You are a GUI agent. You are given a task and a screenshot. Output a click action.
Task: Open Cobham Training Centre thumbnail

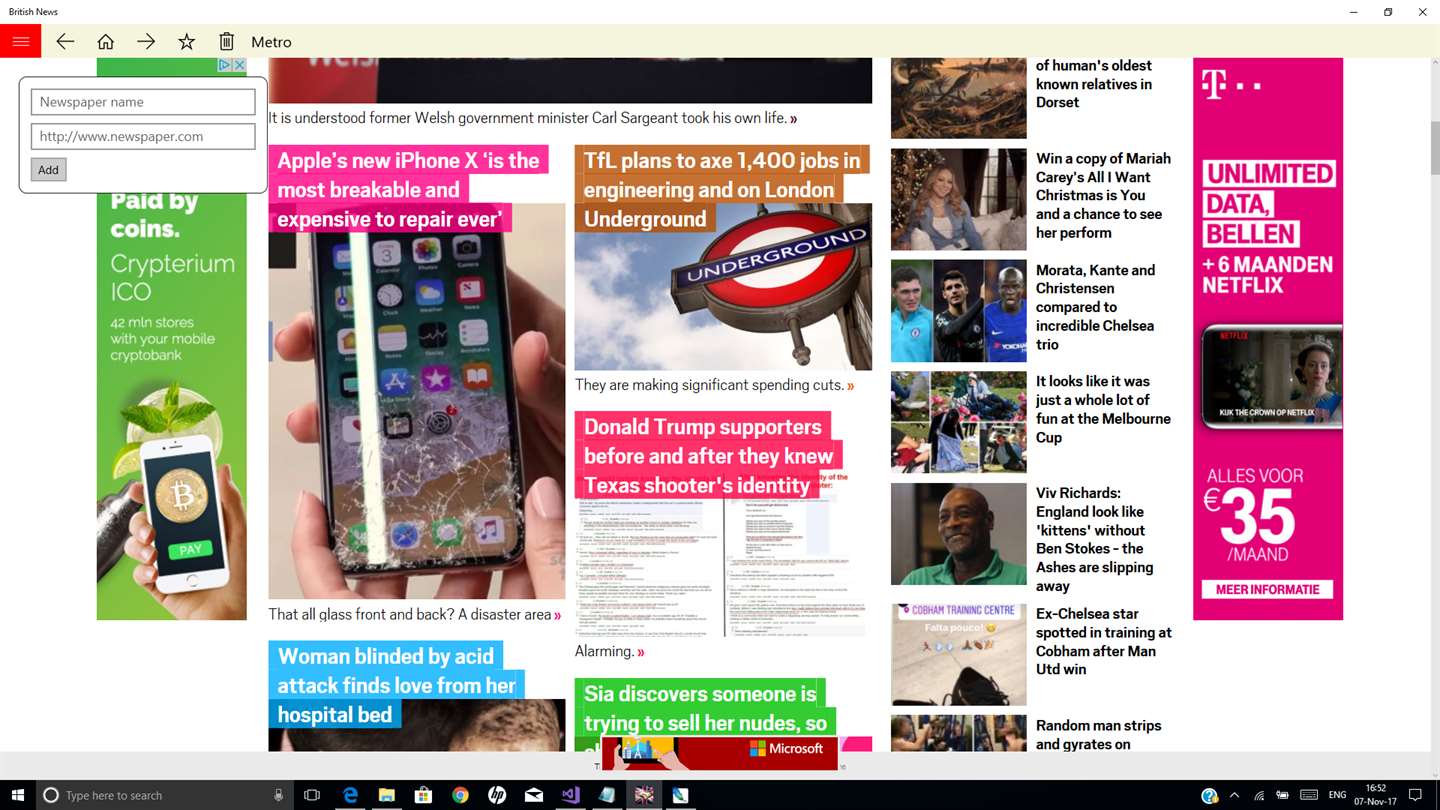[x=958, y=654]
